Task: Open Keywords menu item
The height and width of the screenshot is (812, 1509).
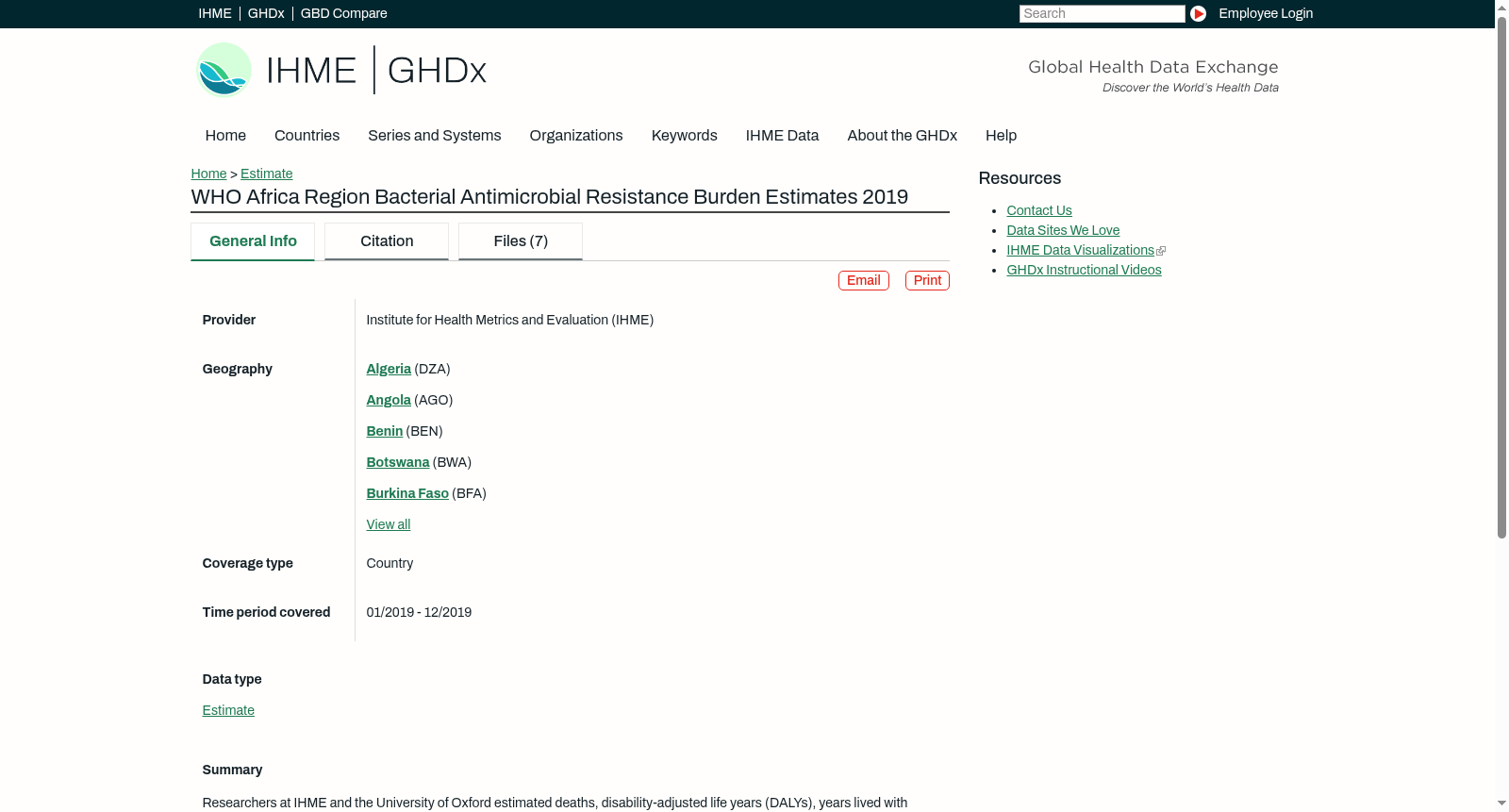Action: point(685,136)
